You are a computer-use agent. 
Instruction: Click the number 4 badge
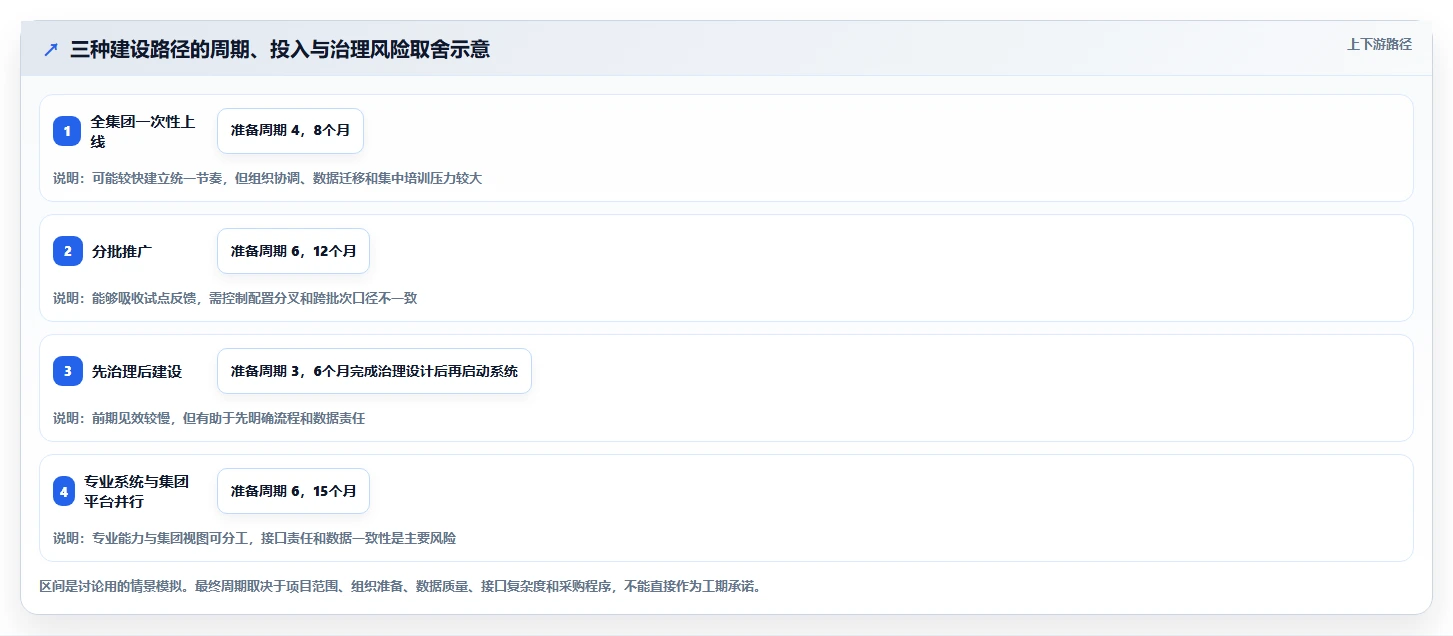point(64,491)
